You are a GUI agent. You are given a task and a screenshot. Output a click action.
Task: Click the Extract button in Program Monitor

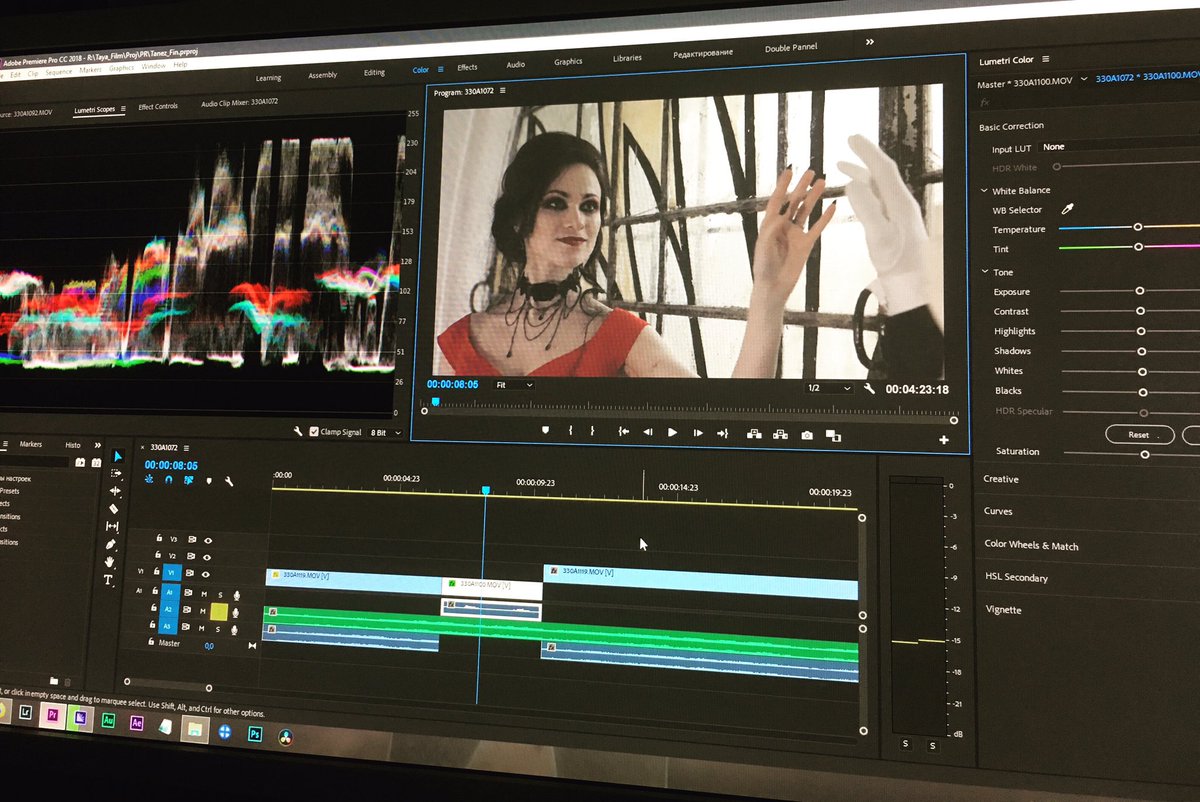[781, 434]
